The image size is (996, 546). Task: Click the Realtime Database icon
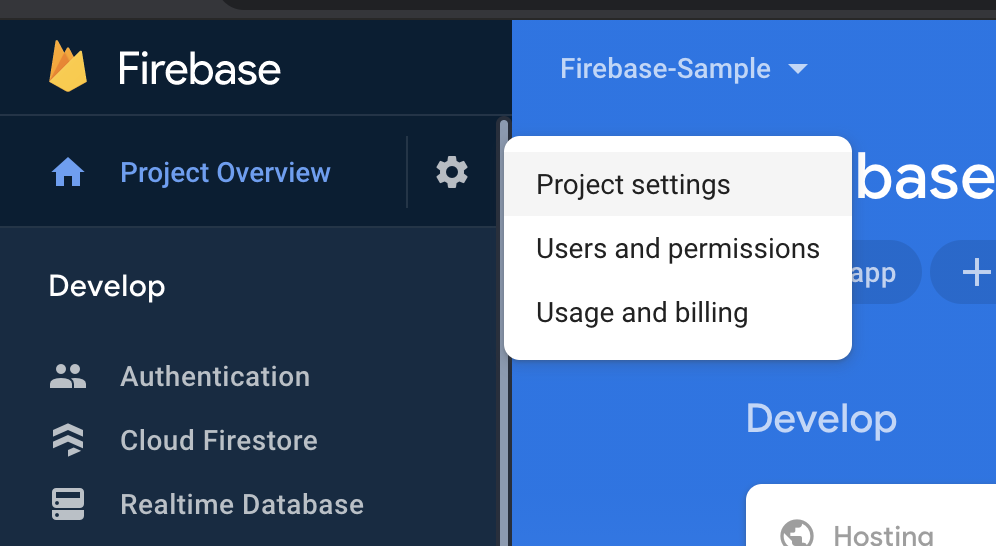(x=68, y=504)
